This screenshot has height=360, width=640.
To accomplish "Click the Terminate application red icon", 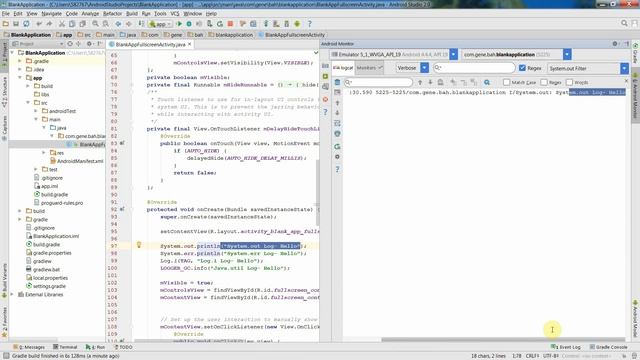I will coord(325,99).
